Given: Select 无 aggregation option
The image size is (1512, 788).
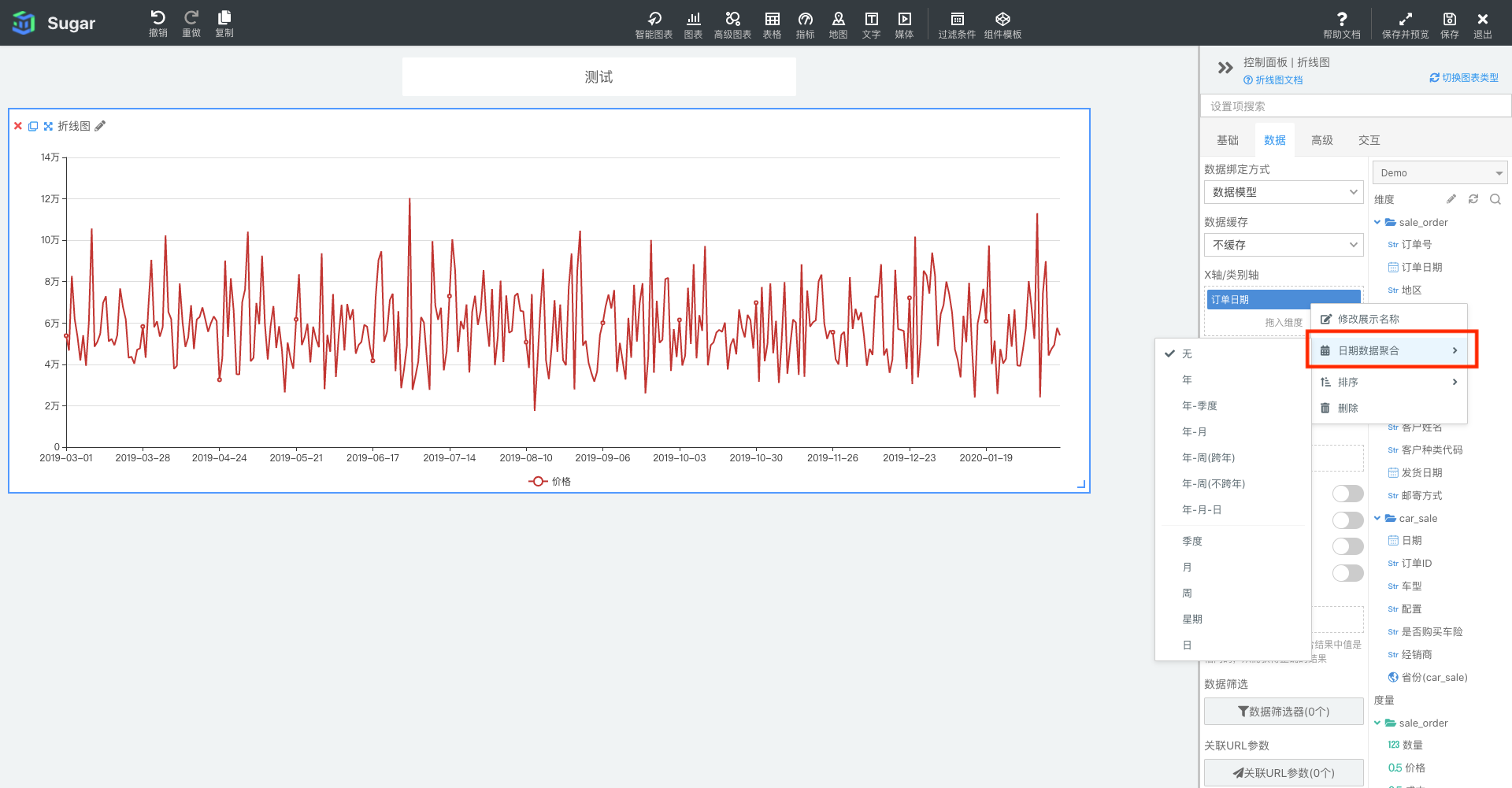Looking at the screenshot, I should (x=1232, y=353).
